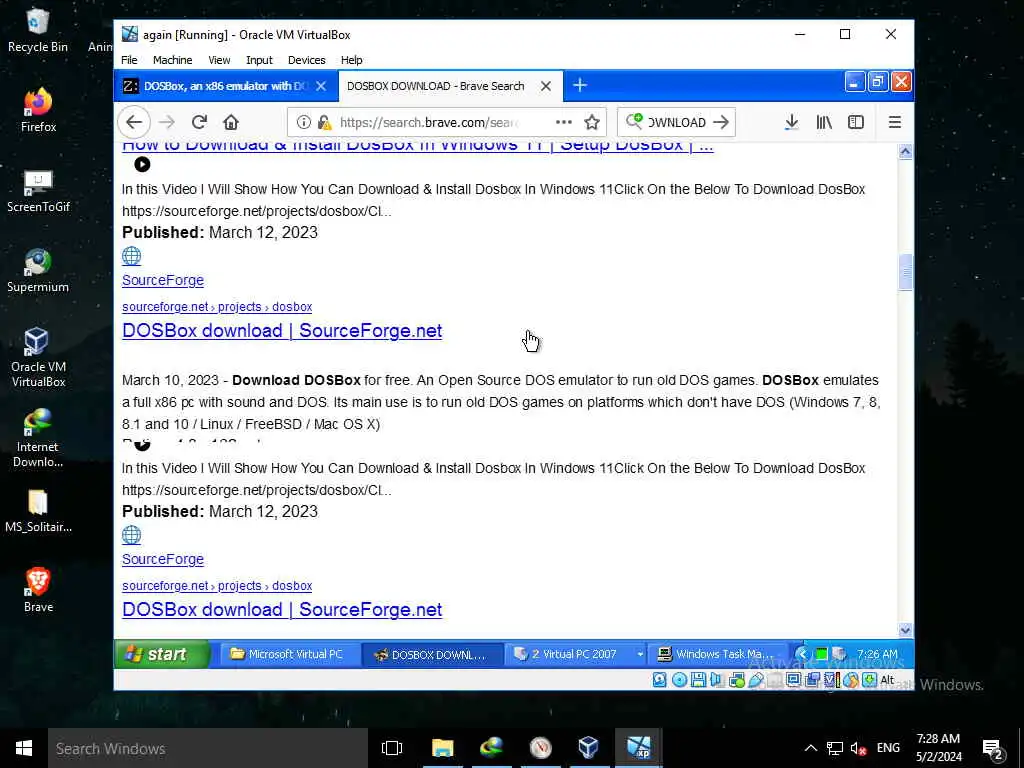
Task: Click VirtualBox USB devices indicator
Action: coord(756,680)
